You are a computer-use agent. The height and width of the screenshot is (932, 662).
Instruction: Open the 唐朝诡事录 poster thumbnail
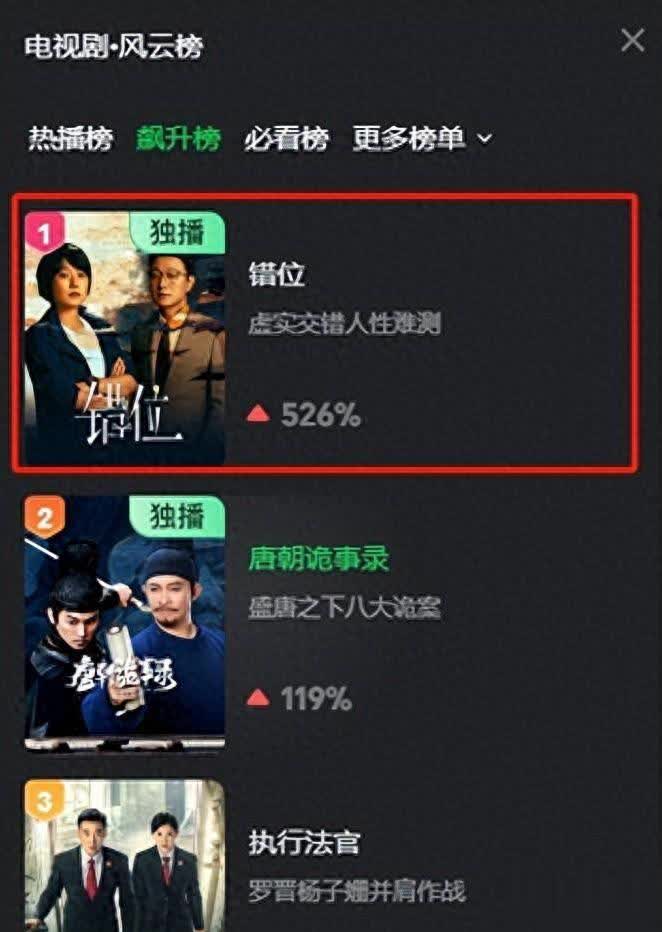click(125, 622)
